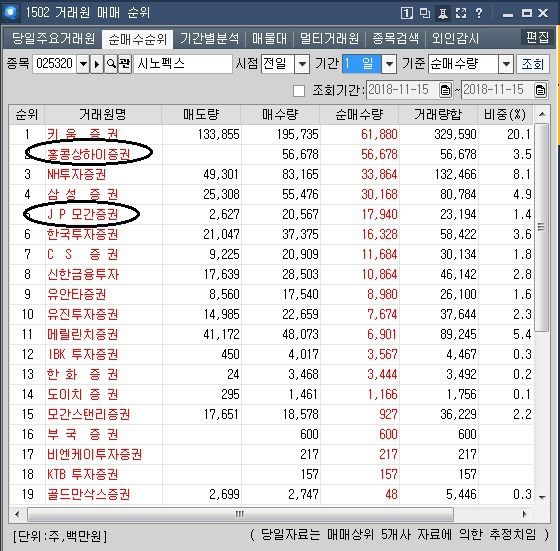This screenshot has width=560, height=551.
Task: Select the 모간스탠리증권 row name
Action: click(89, 414)
